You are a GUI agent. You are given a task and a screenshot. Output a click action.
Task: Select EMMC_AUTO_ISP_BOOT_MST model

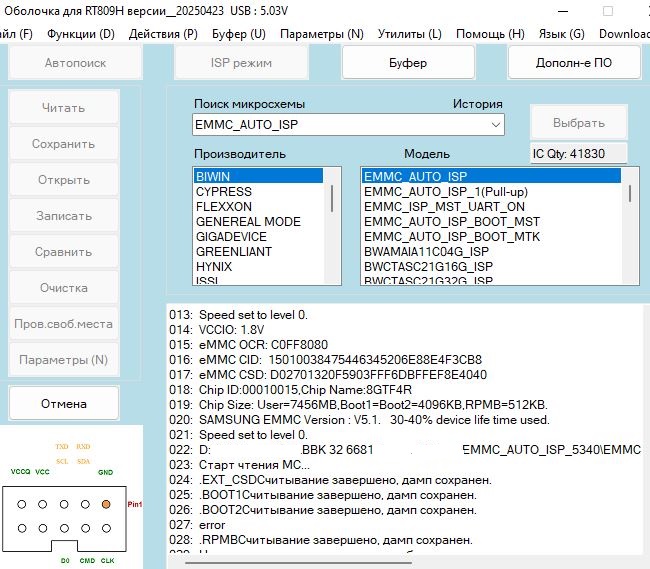[x=491, y=221]
